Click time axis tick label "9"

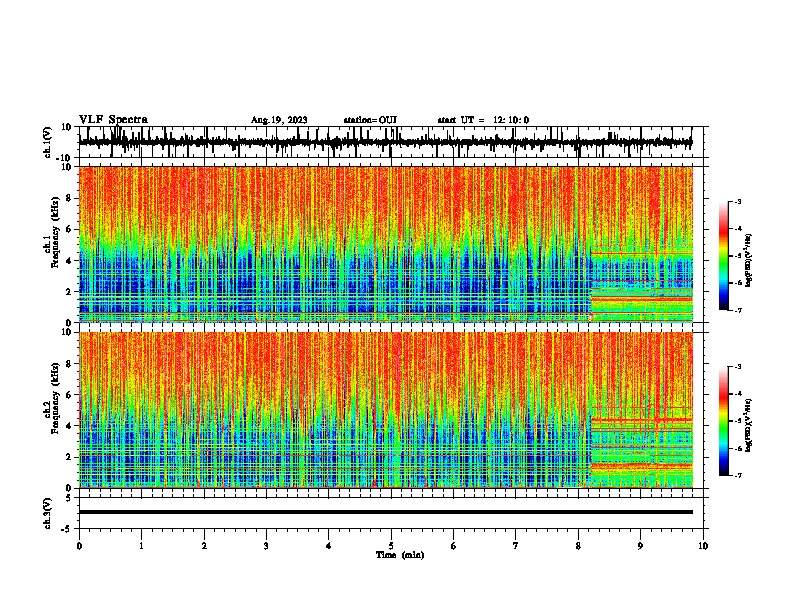640,546
